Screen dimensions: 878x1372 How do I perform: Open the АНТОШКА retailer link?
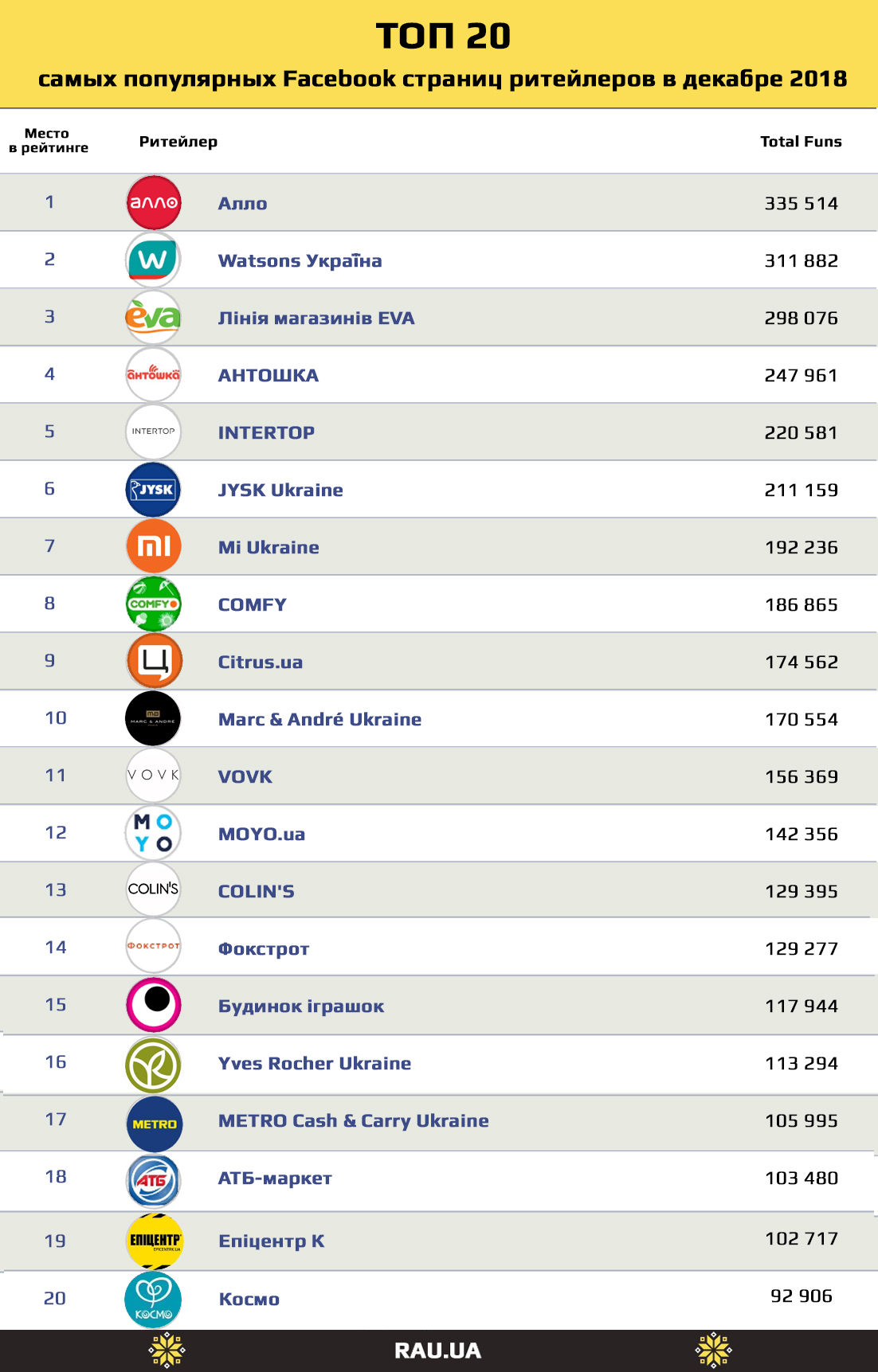268,376
